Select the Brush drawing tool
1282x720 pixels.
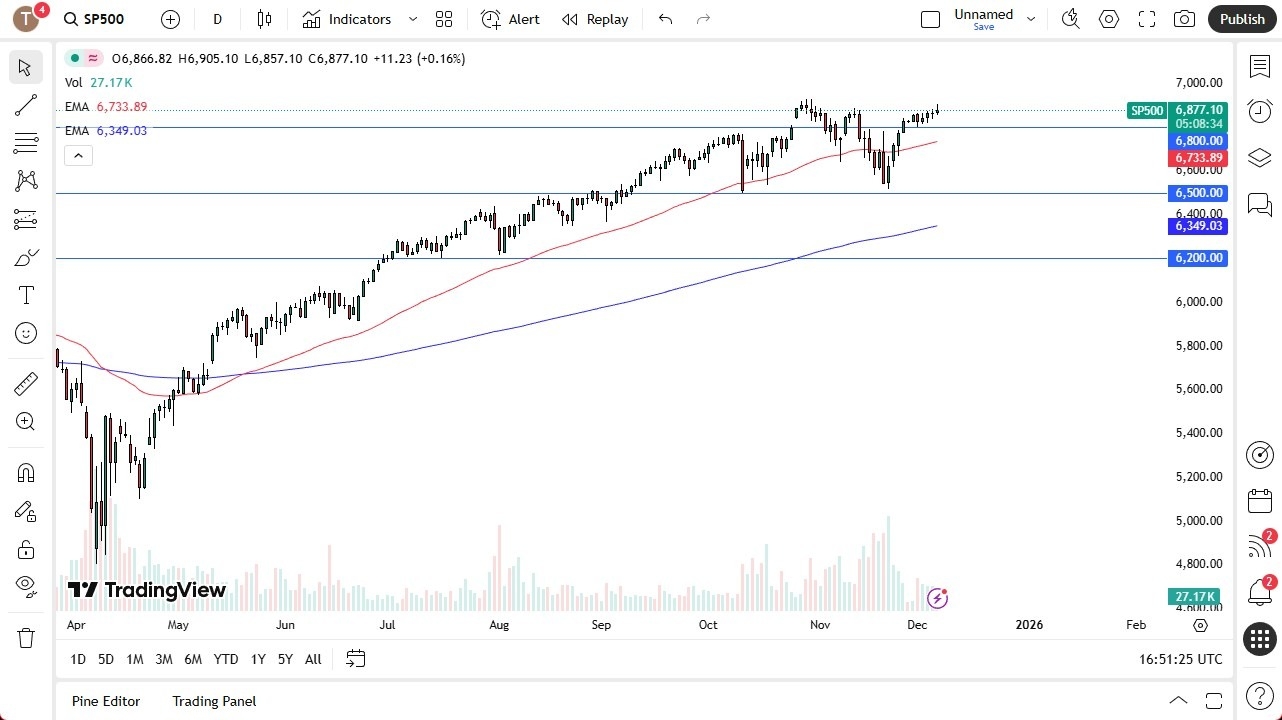click(26, 257)
